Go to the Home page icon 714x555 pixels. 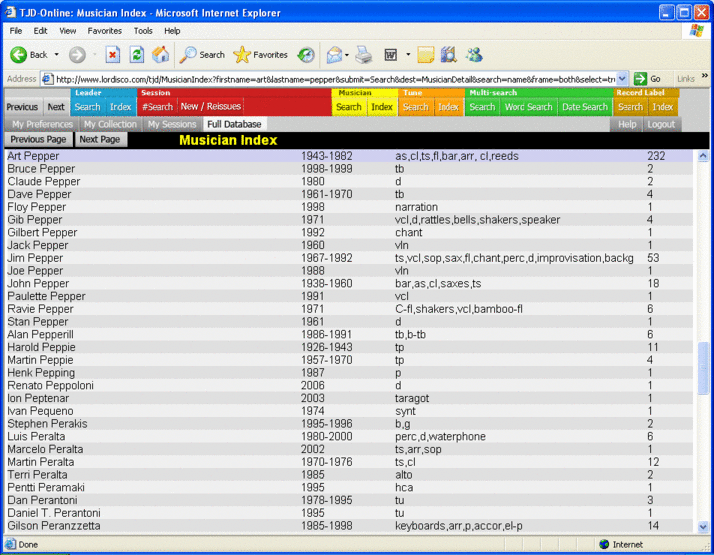point(160,55)
